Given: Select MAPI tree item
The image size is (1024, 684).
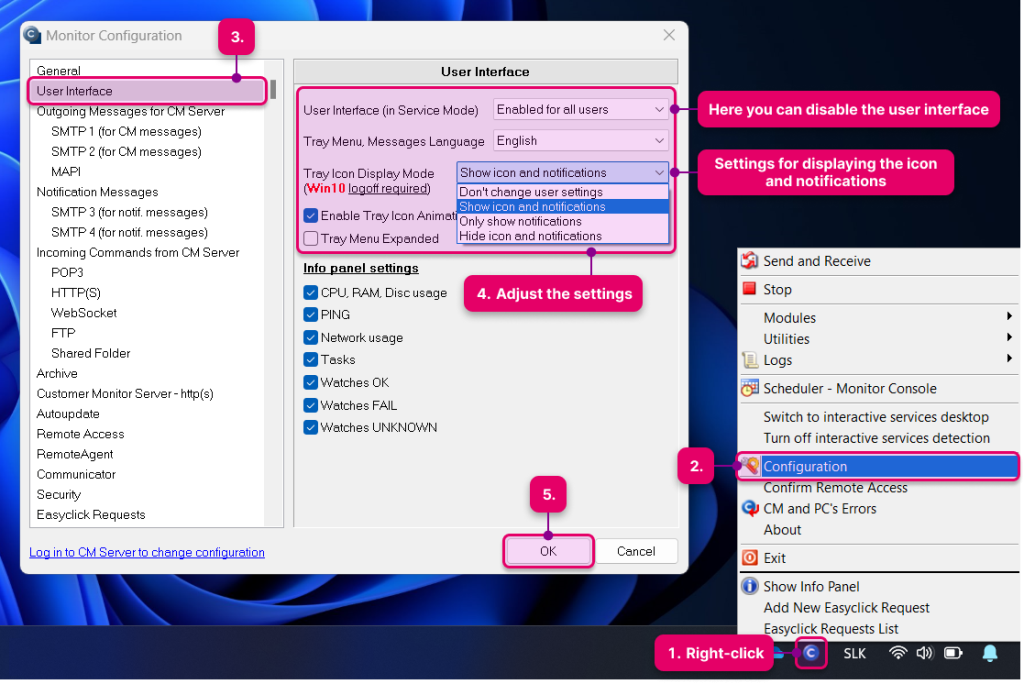Looking at the screenshot, I should point(66,172).
